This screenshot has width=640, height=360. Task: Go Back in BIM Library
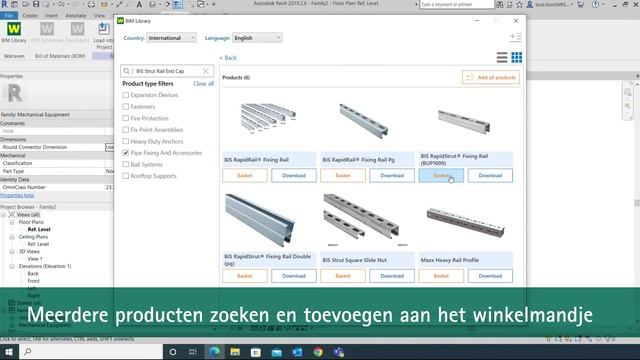point(228,58)
